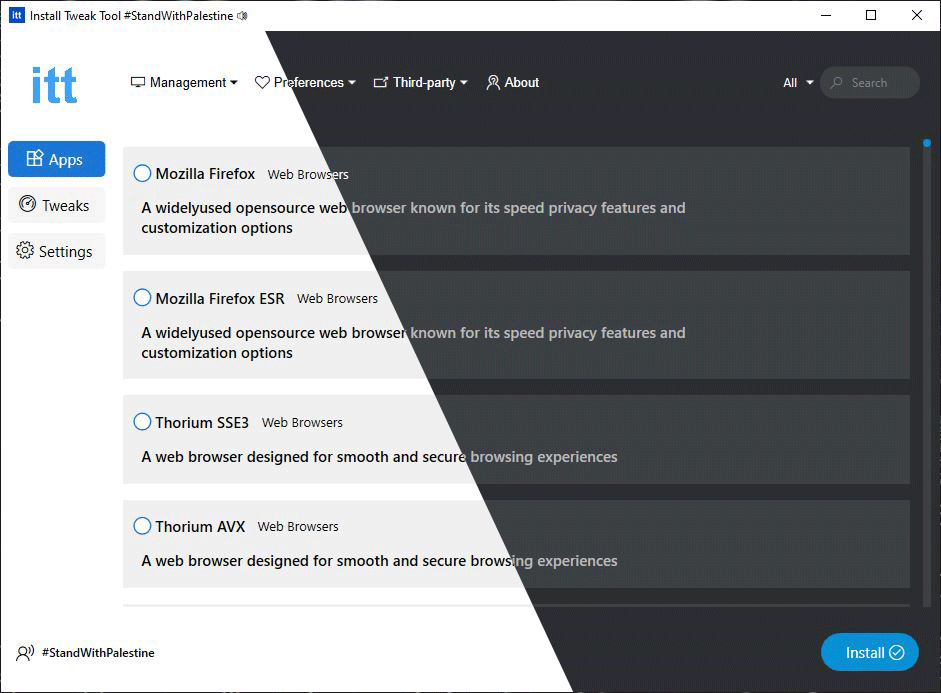
Task: Select the Thorium SSE3 radio button
Action: 142,422
